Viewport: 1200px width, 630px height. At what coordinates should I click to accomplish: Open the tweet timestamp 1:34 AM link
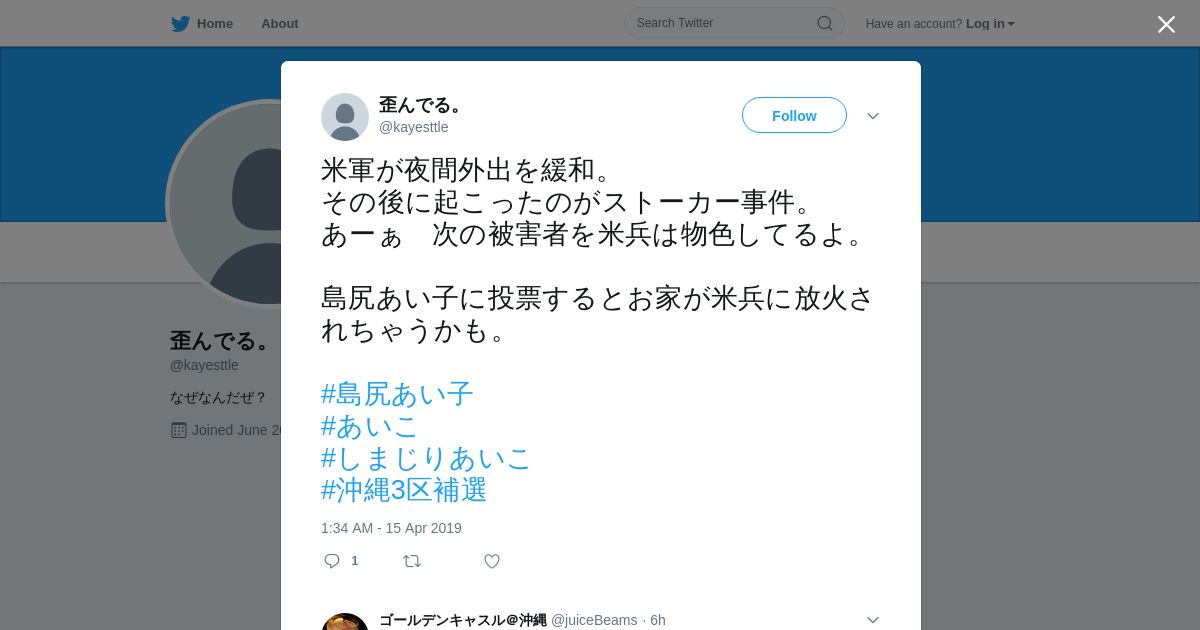(x=391, y=528)
